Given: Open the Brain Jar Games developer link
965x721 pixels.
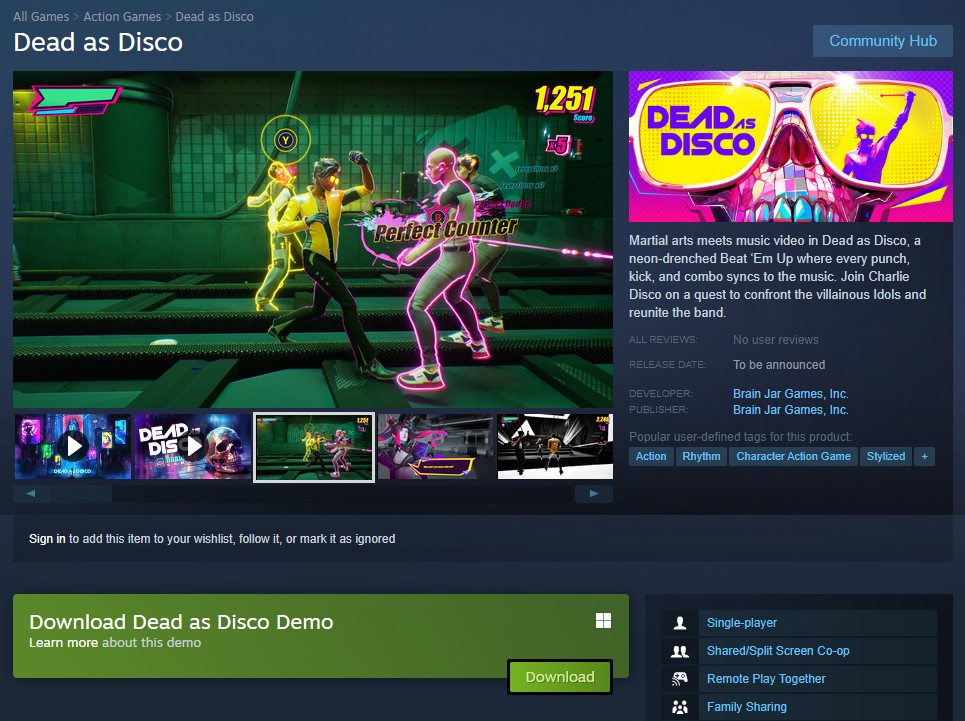Looking at the screenshot, I should (790, 394).
